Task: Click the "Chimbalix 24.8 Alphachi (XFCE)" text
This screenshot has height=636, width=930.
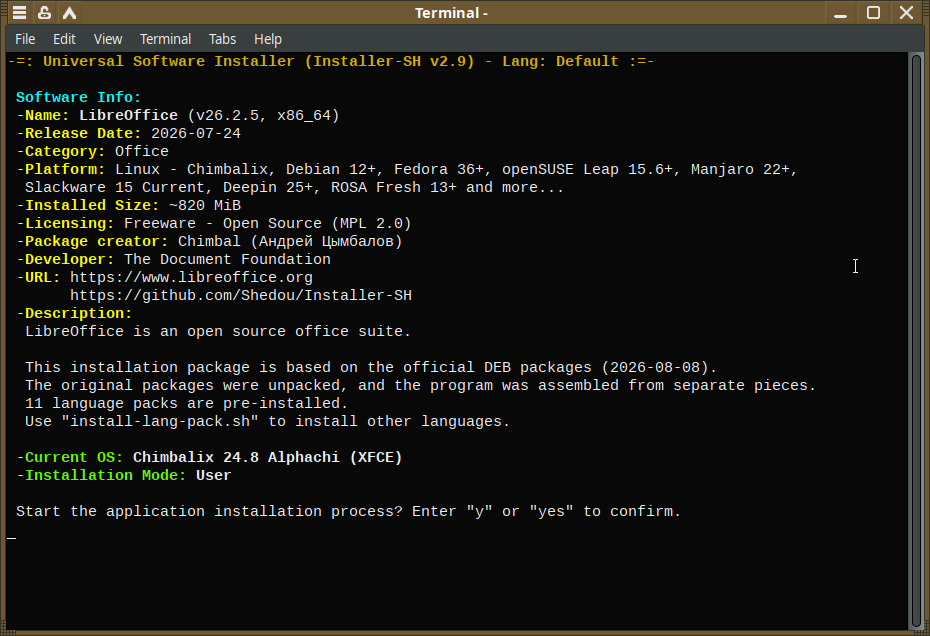Action: [267, 457]
